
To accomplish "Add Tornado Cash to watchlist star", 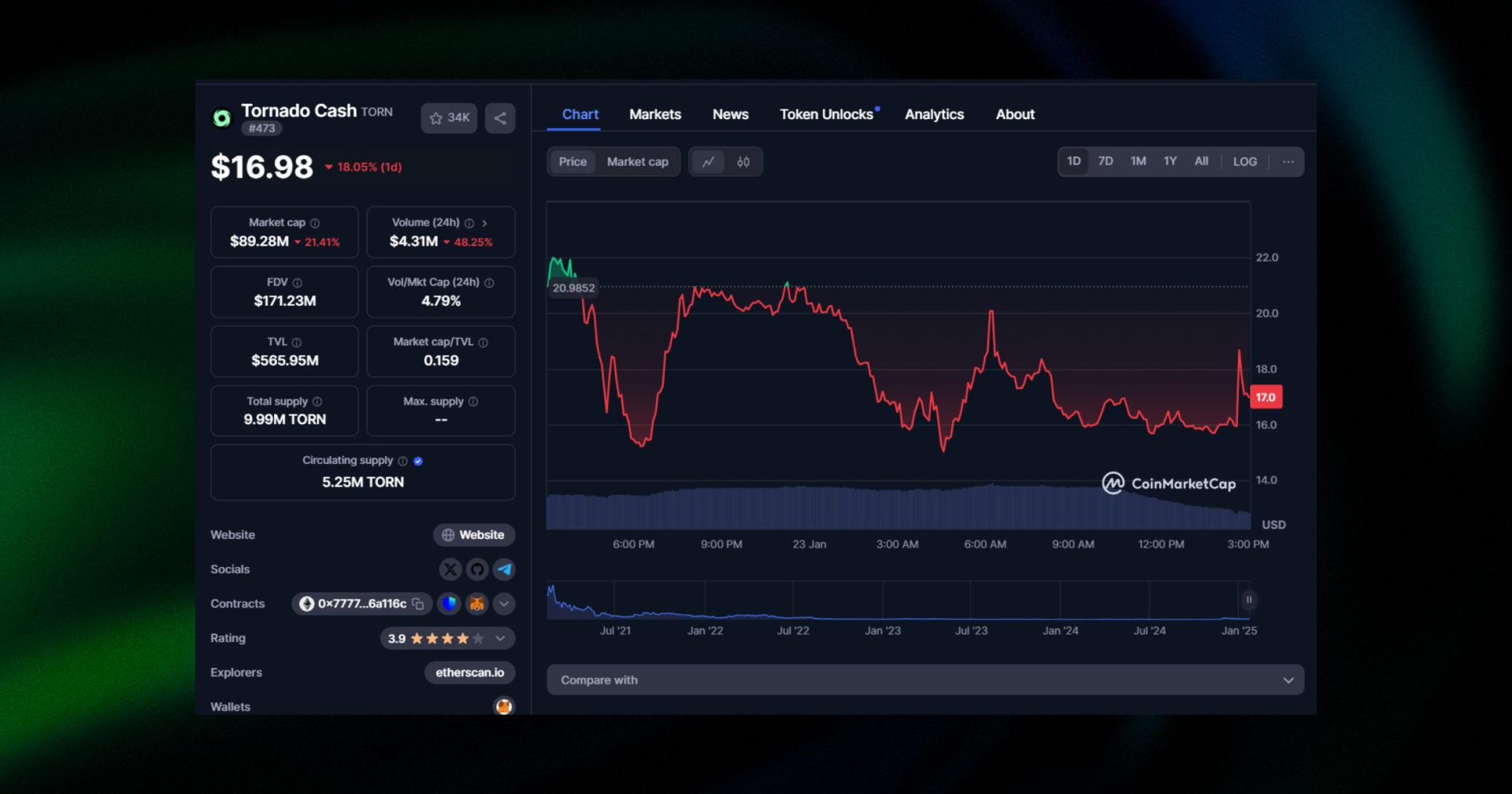I will tap(449, 118).
